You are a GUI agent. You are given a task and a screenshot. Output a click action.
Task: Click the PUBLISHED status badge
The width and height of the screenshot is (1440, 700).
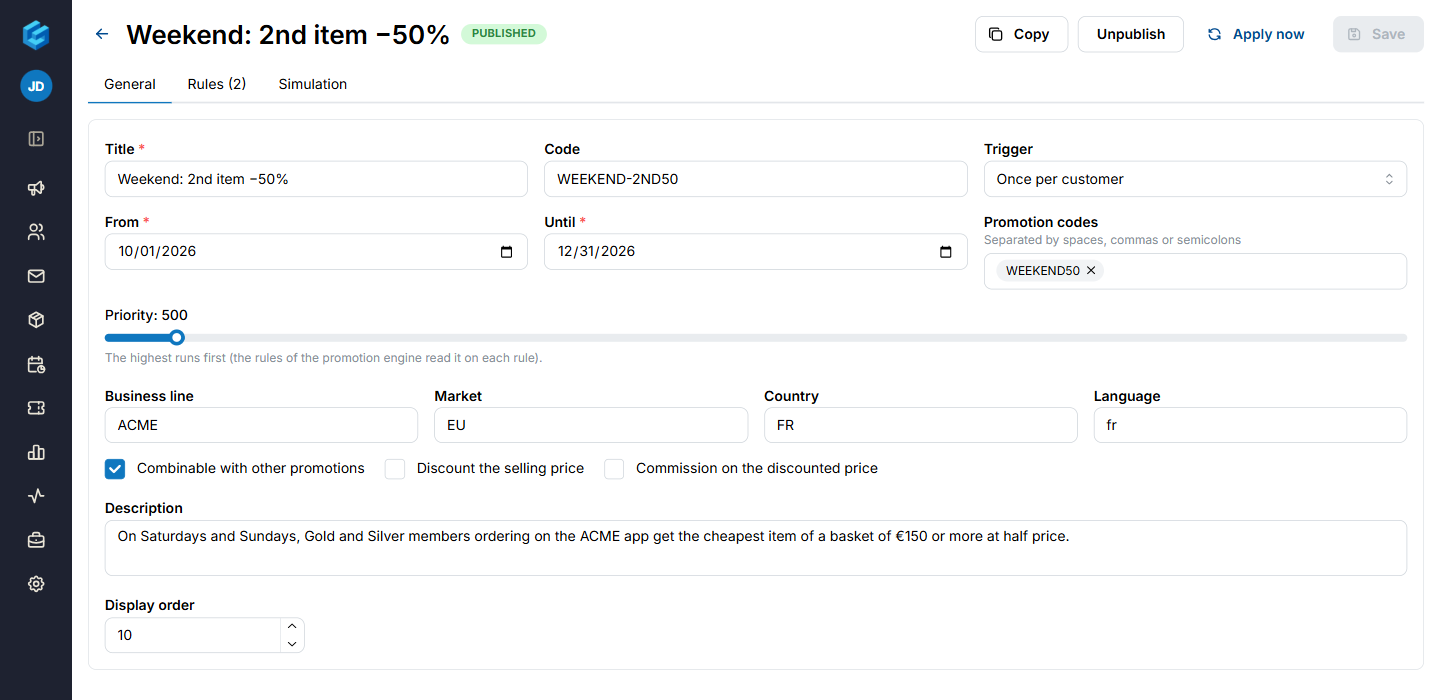(504, 34)
